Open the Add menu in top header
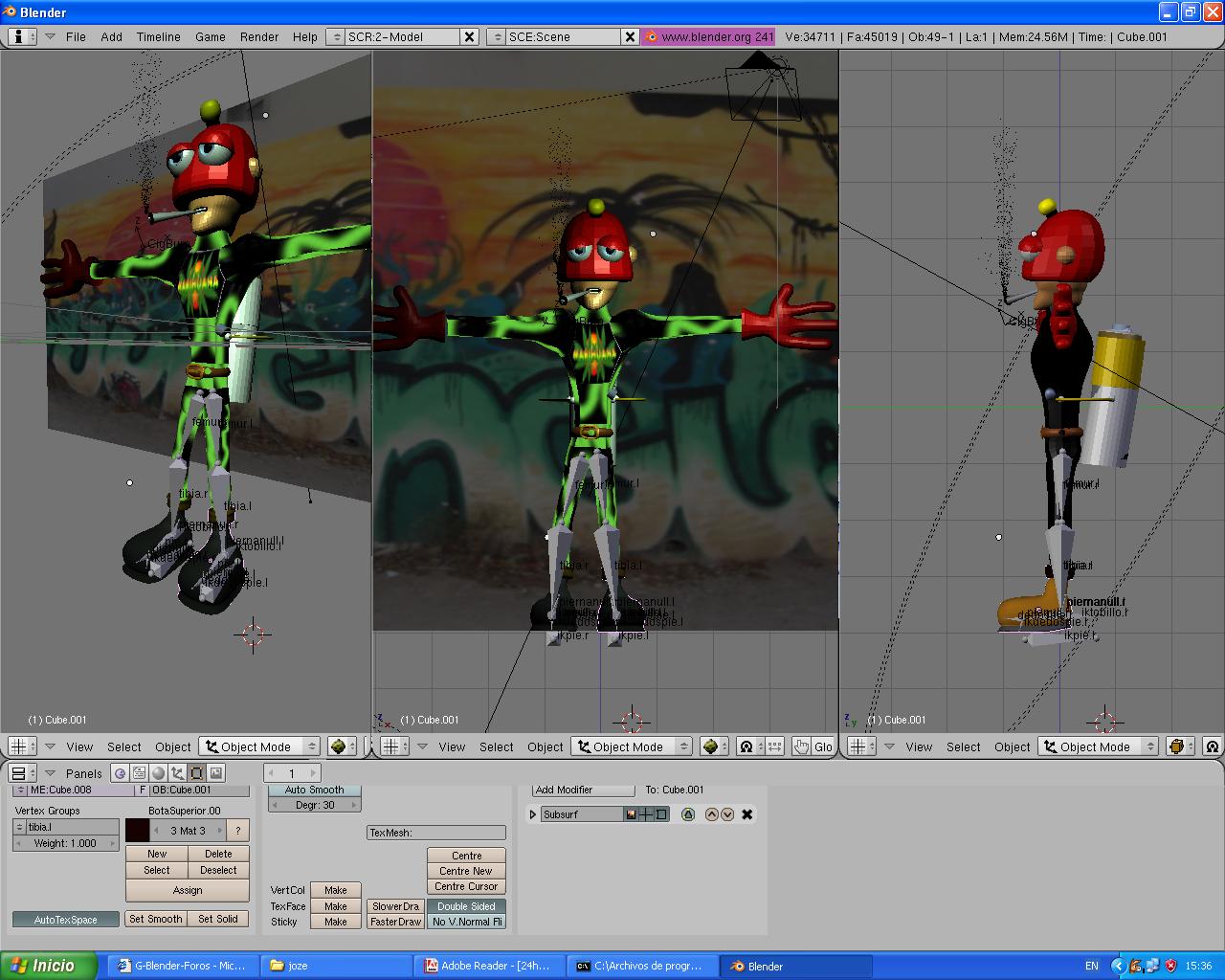This screenshot has width=1225, height=980. coord(112,36)
